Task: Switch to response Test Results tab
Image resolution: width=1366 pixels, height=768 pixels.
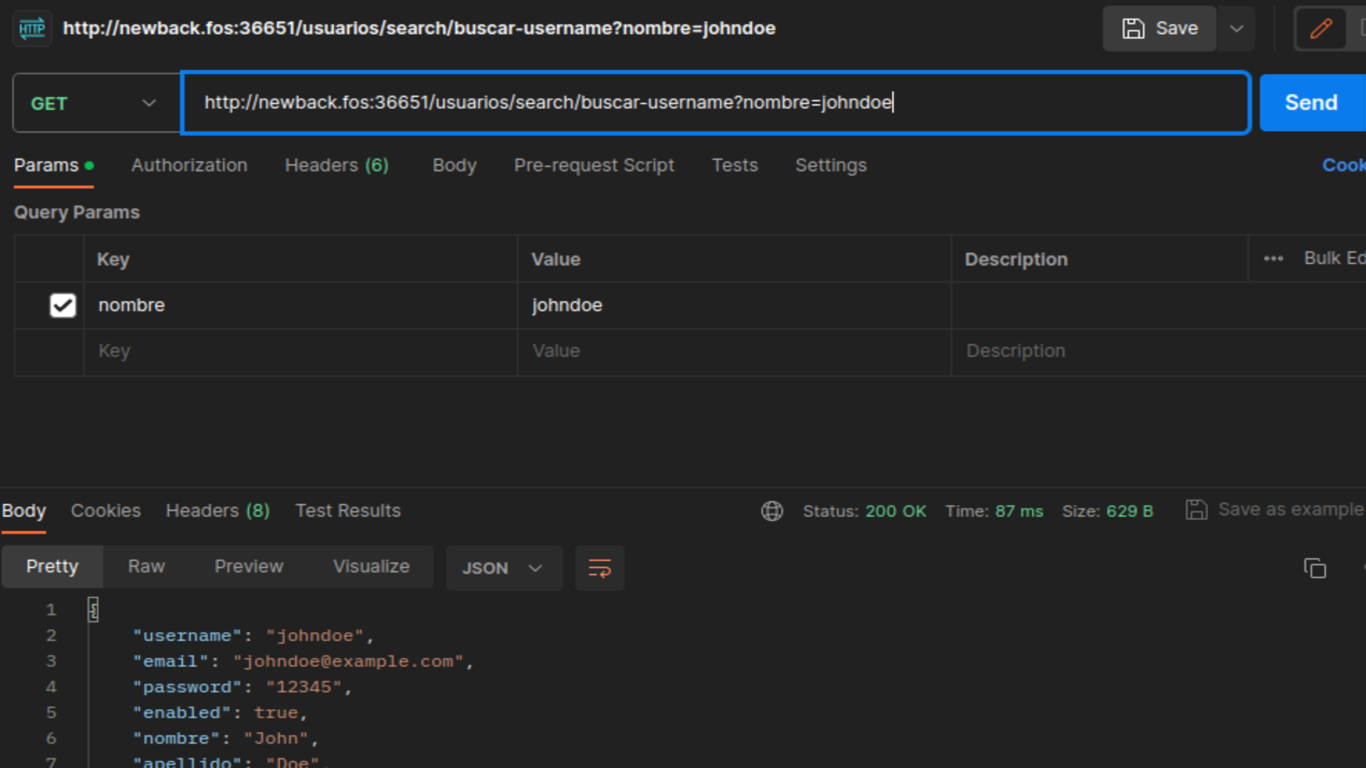Action: (x=347, y=510)
